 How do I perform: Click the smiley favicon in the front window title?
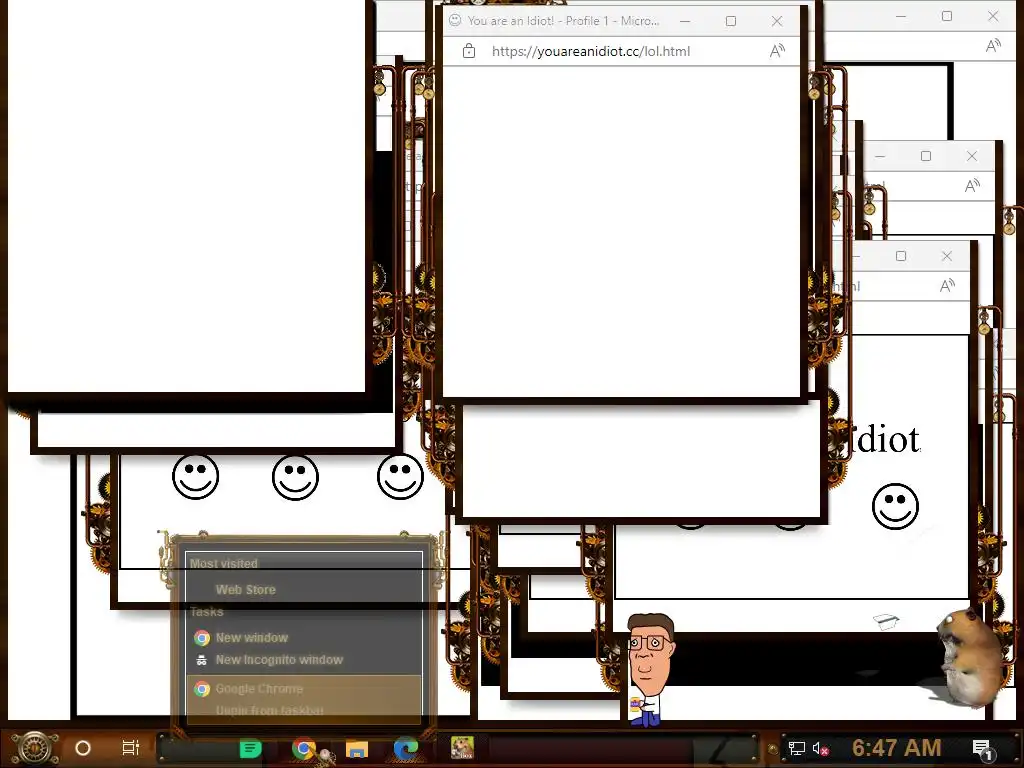(455, 20)
